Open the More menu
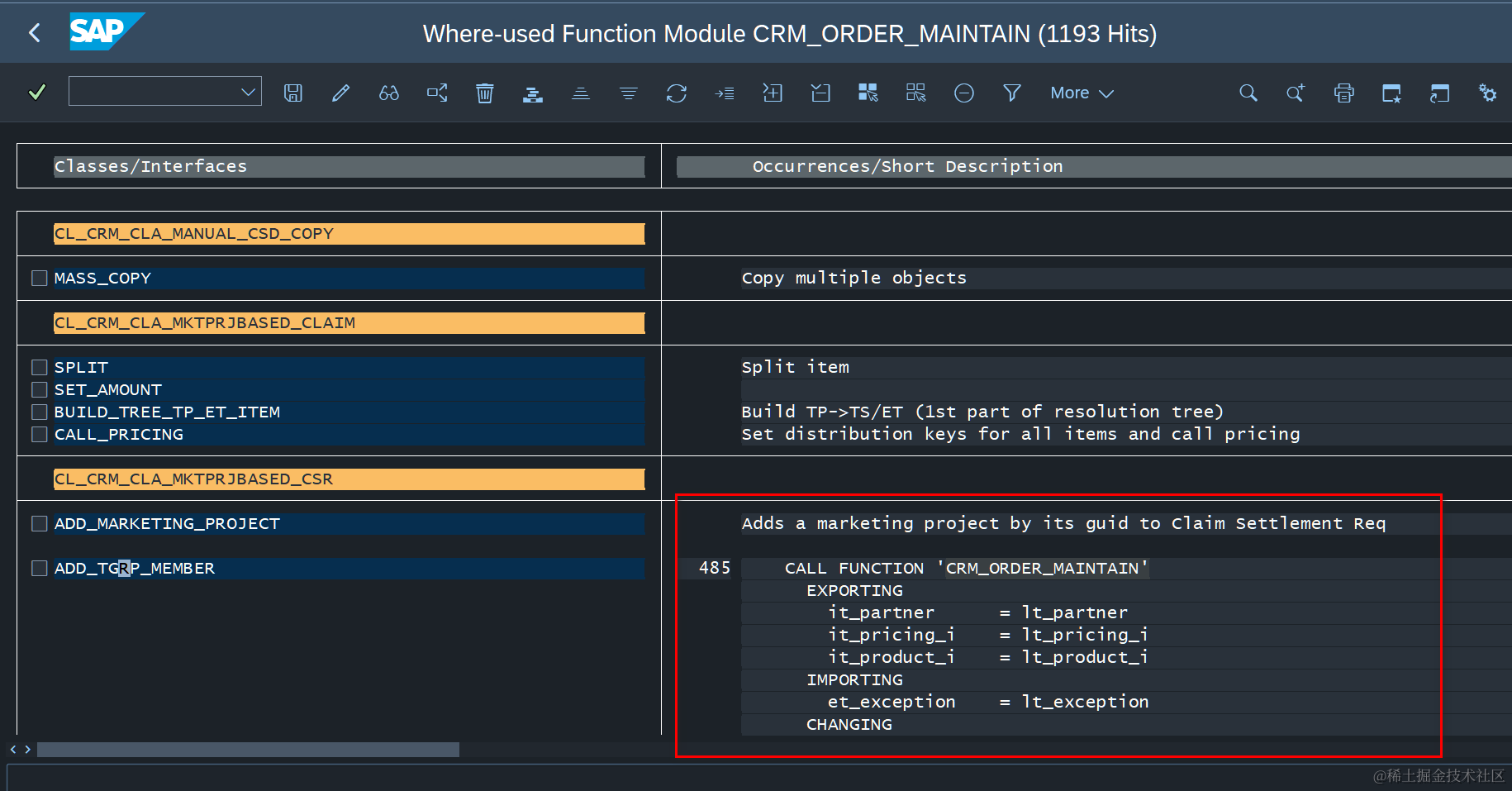The image size is (1512, 791). click(1082, 93)
